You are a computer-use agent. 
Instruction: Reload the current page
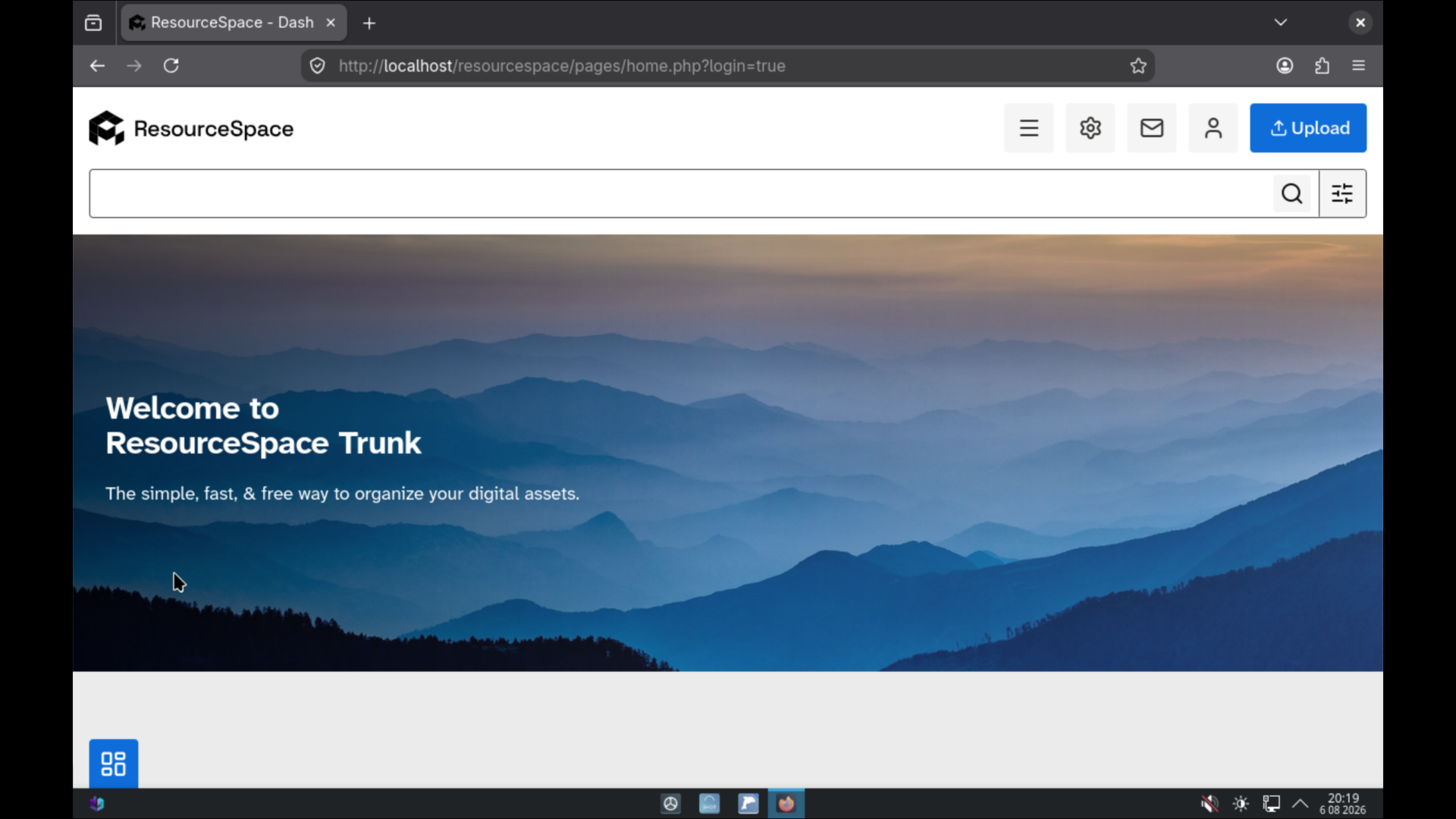pos(171,66)
